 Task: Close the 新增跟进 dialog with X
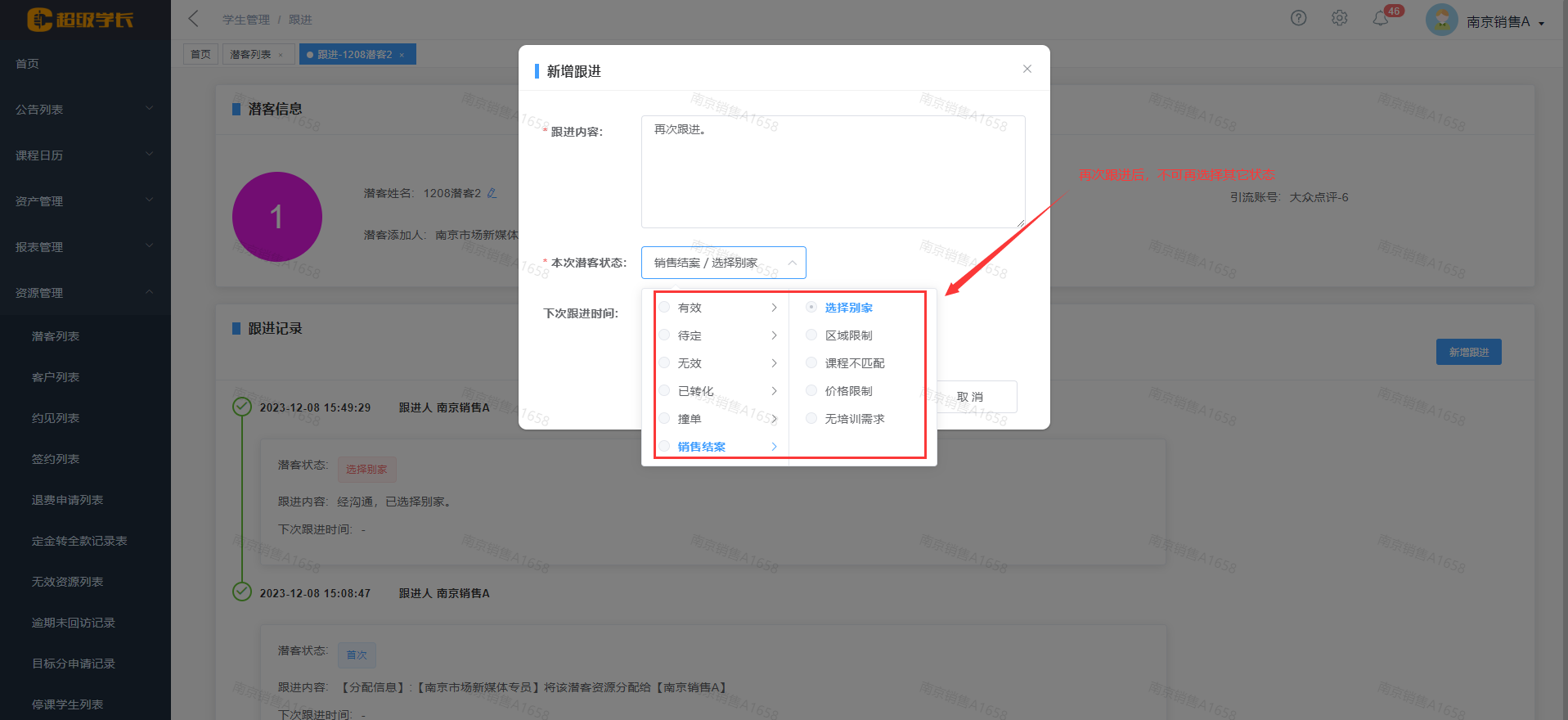[x=1027, y=70]
